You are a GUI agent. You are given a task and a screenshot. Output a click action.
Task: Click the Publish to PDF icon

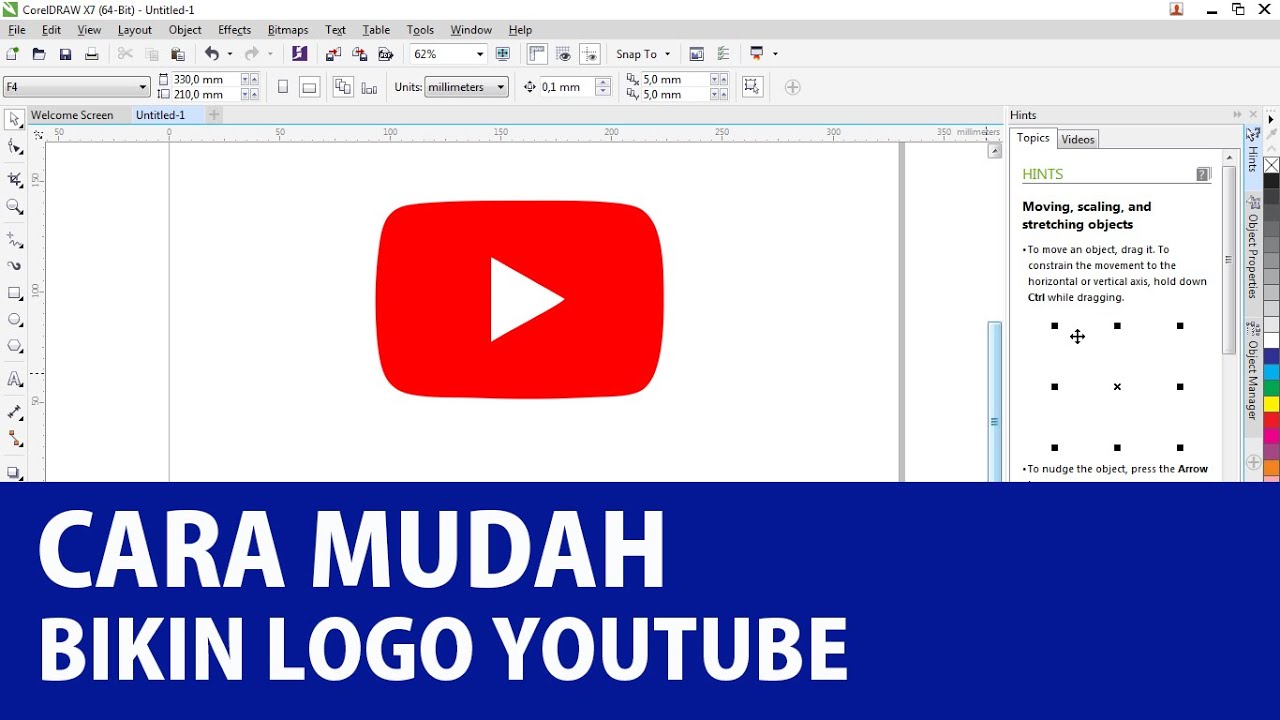tap(385, 54)
